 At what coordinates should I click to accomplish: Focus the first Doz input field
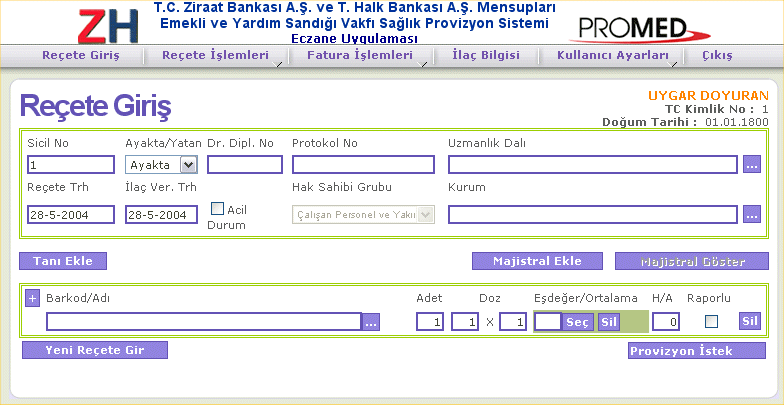coord(465,322)
